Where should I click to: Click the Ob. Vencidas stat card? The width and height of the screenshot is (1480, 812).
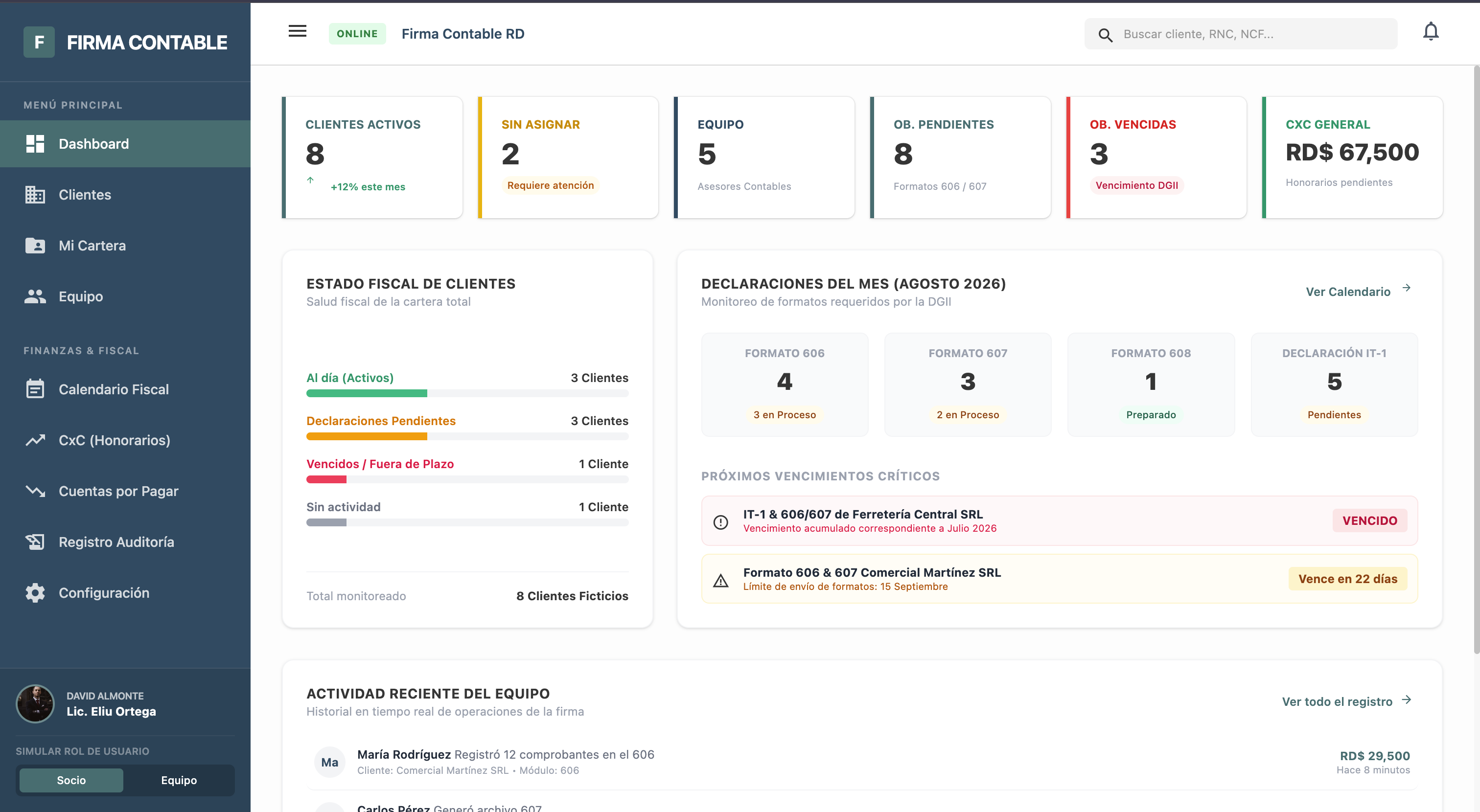1156,158
